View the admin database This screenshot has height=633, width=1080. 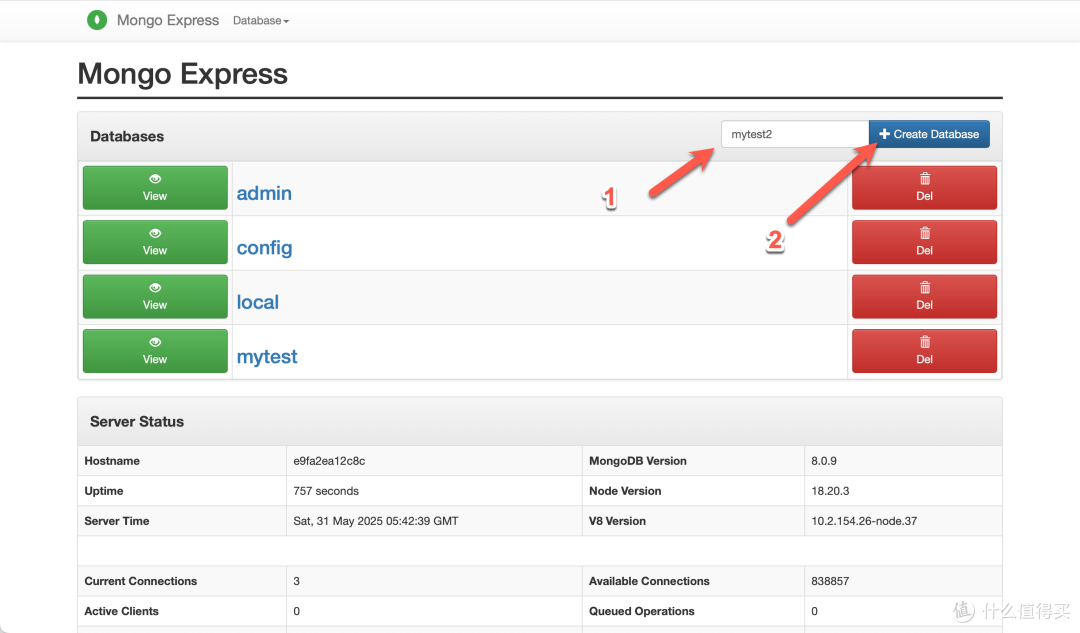[x=155, y=187]
